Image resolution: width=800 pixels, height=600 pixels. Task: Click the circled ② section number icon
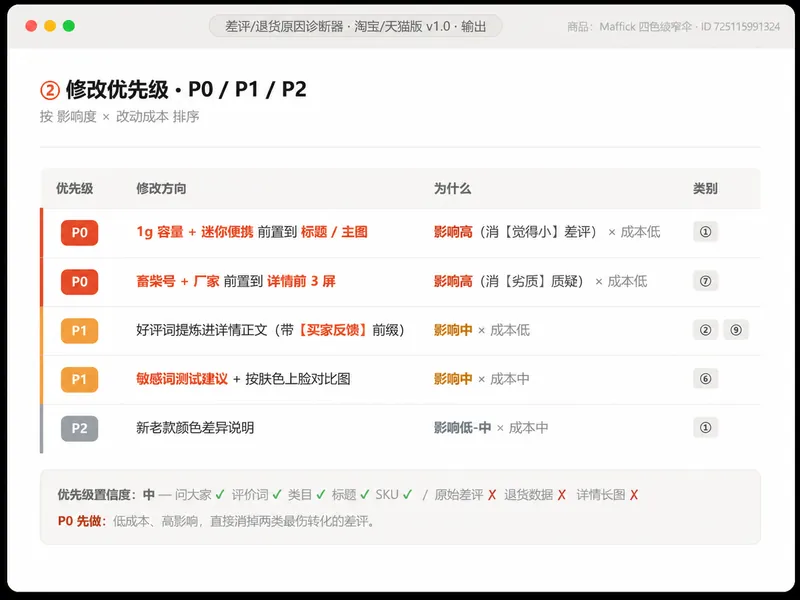coord(50,90)
